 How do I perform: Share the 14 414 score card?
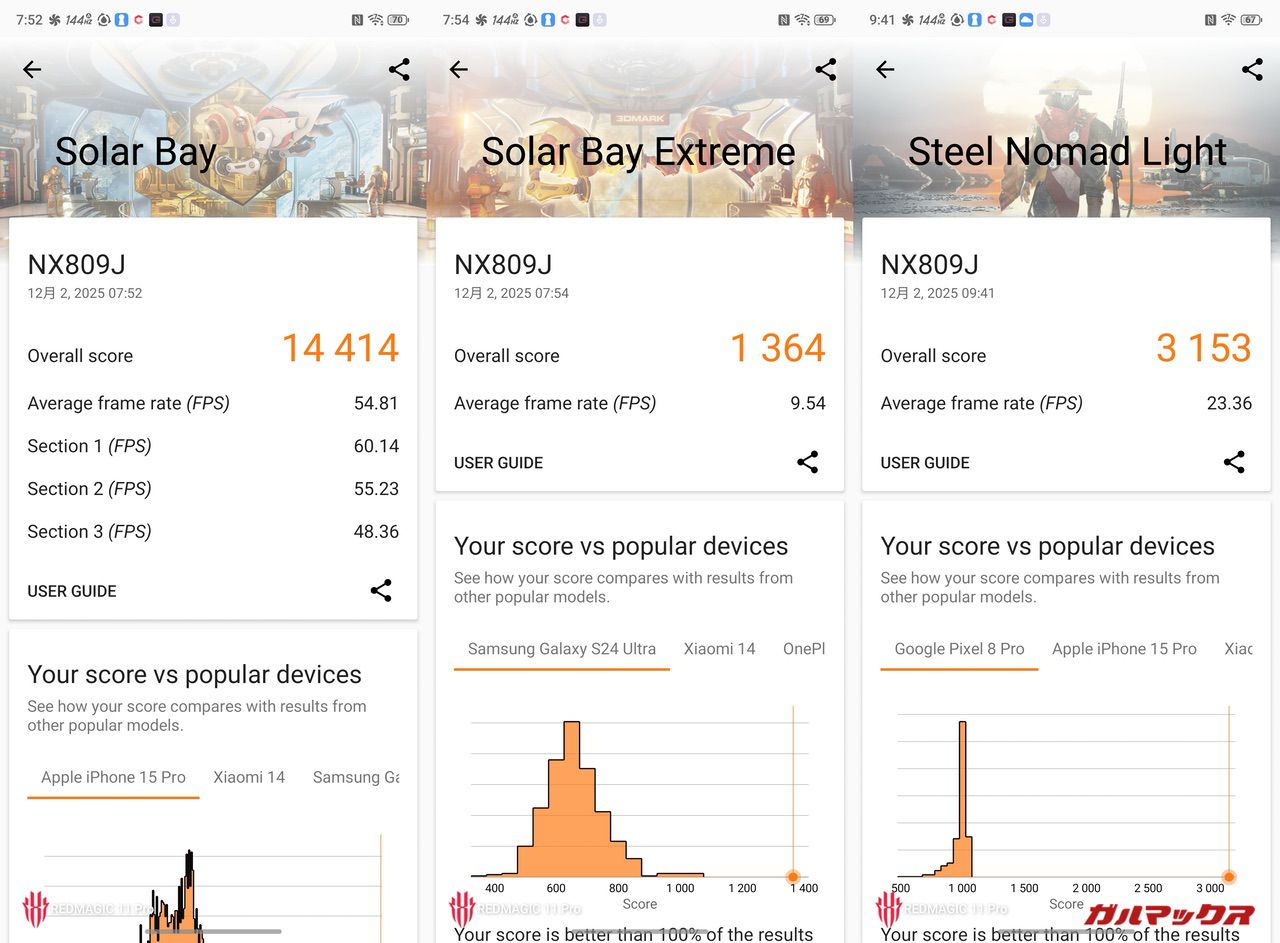[381, 590]
